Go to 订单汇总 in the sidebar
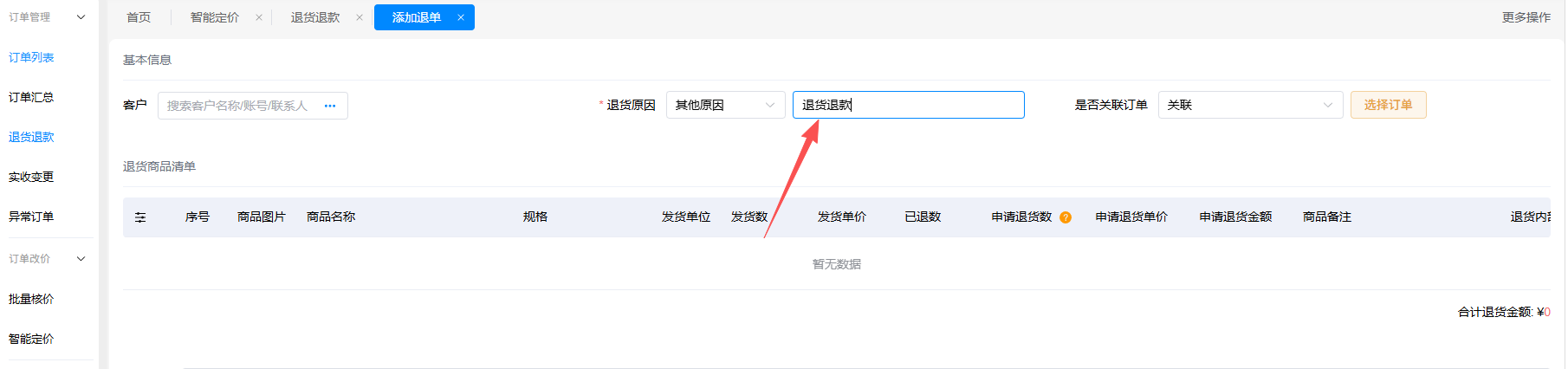Image resolution: width=1568 pixels, height=369 pixels. click(x=31, y=97)
